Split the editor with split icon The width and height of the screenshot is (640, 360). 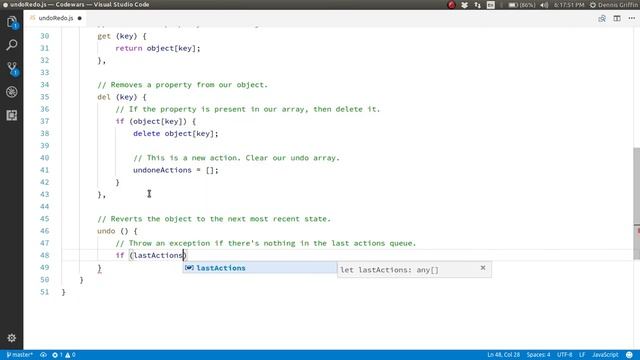point(617,18)
